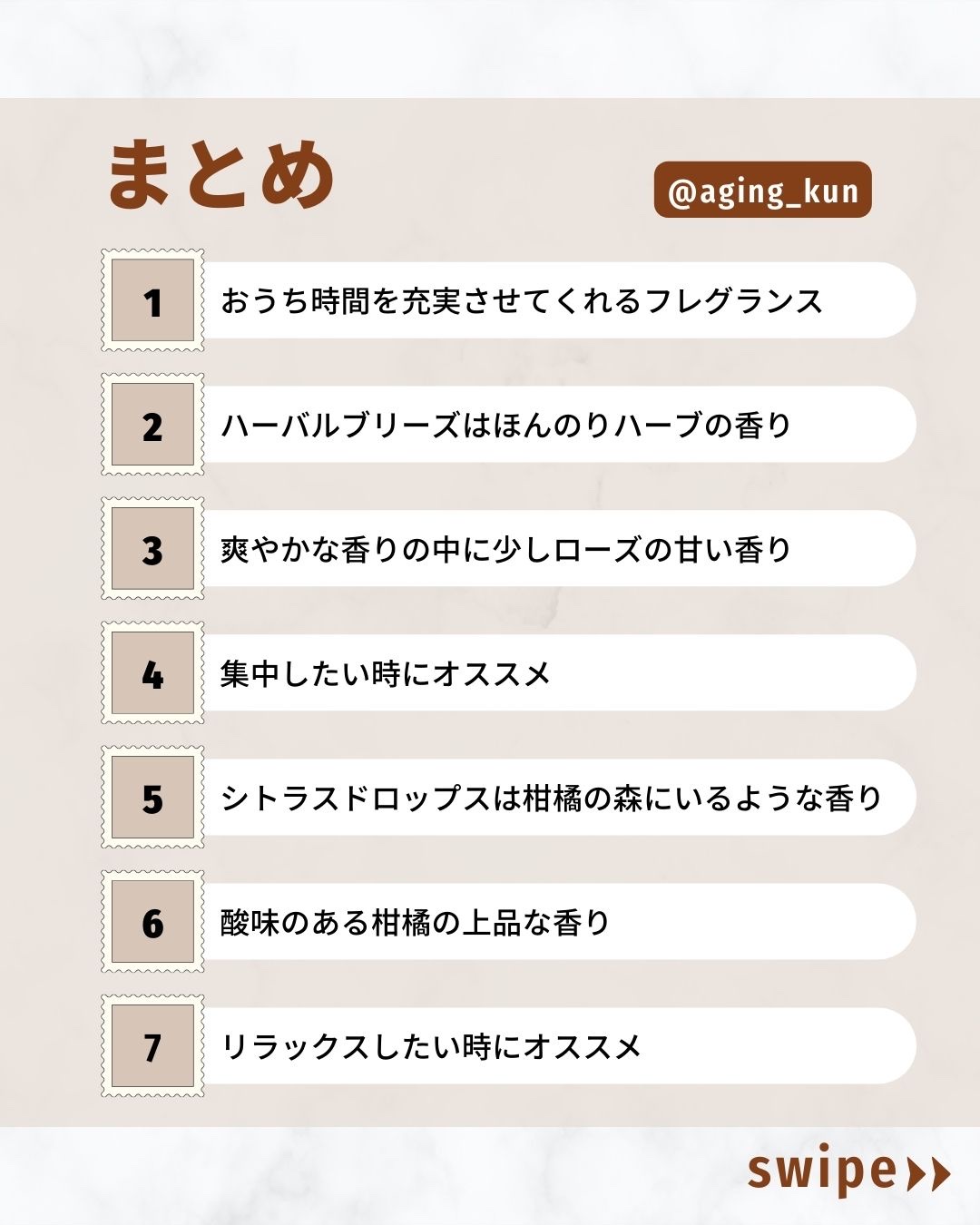Viewport: 980px width, 1225px height.
Task: Open the @aging_kun account tag
Action: tap(762, 191)
